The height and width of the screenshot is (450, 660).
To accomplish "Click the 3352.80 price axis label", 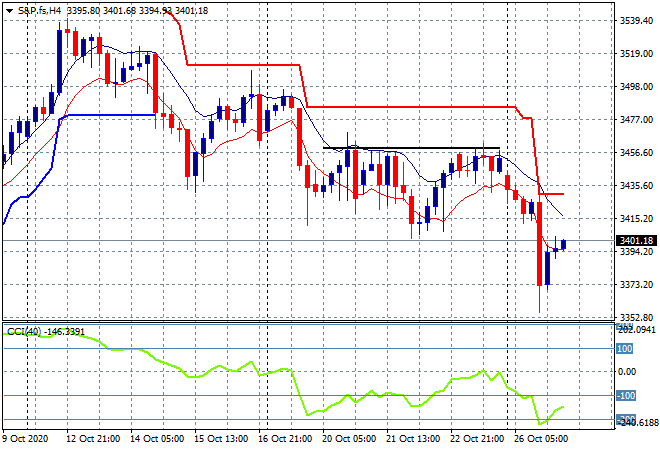I will coord(636,317).
